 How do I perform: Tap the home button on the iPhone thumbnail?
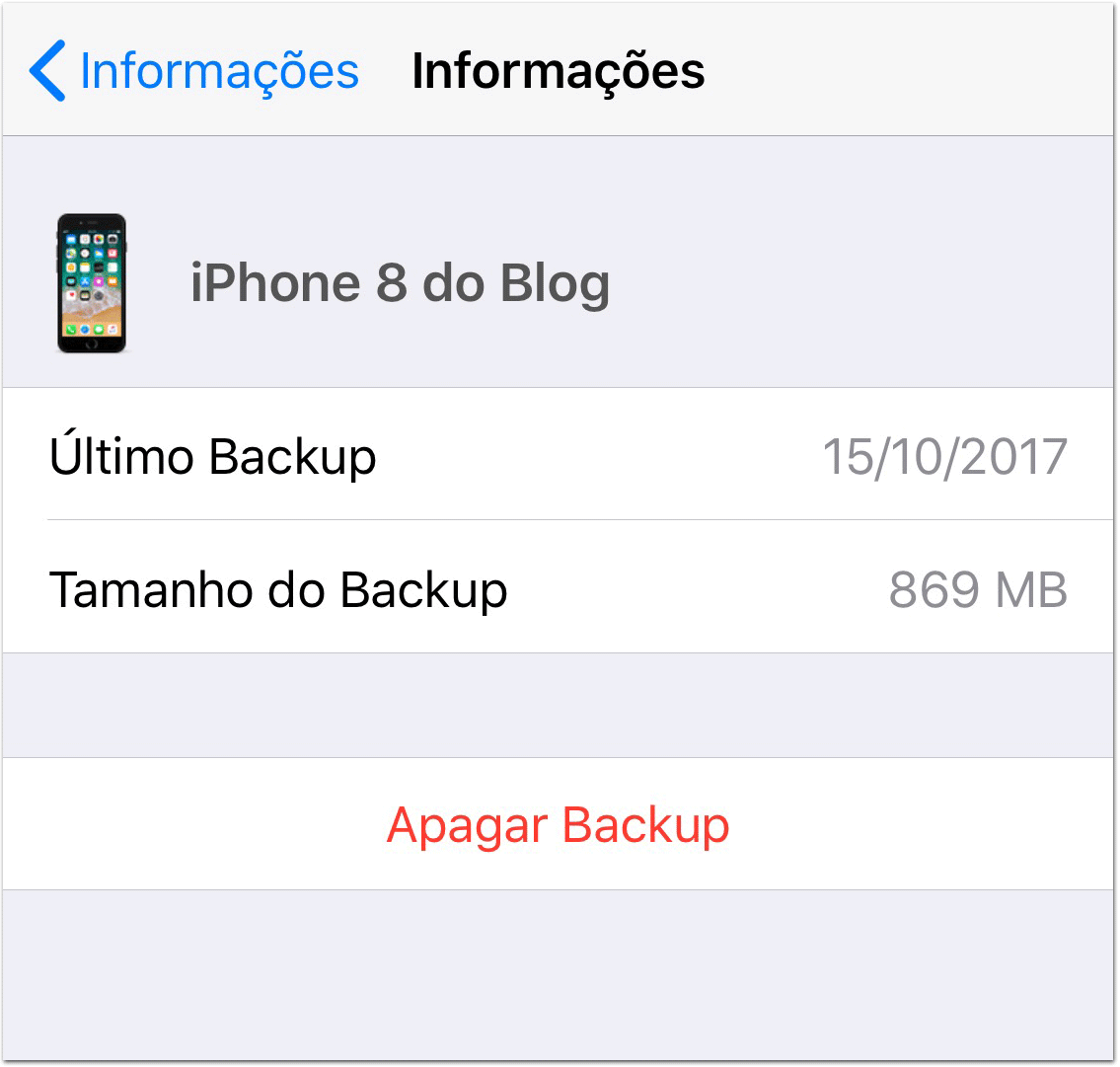point(92,344)
